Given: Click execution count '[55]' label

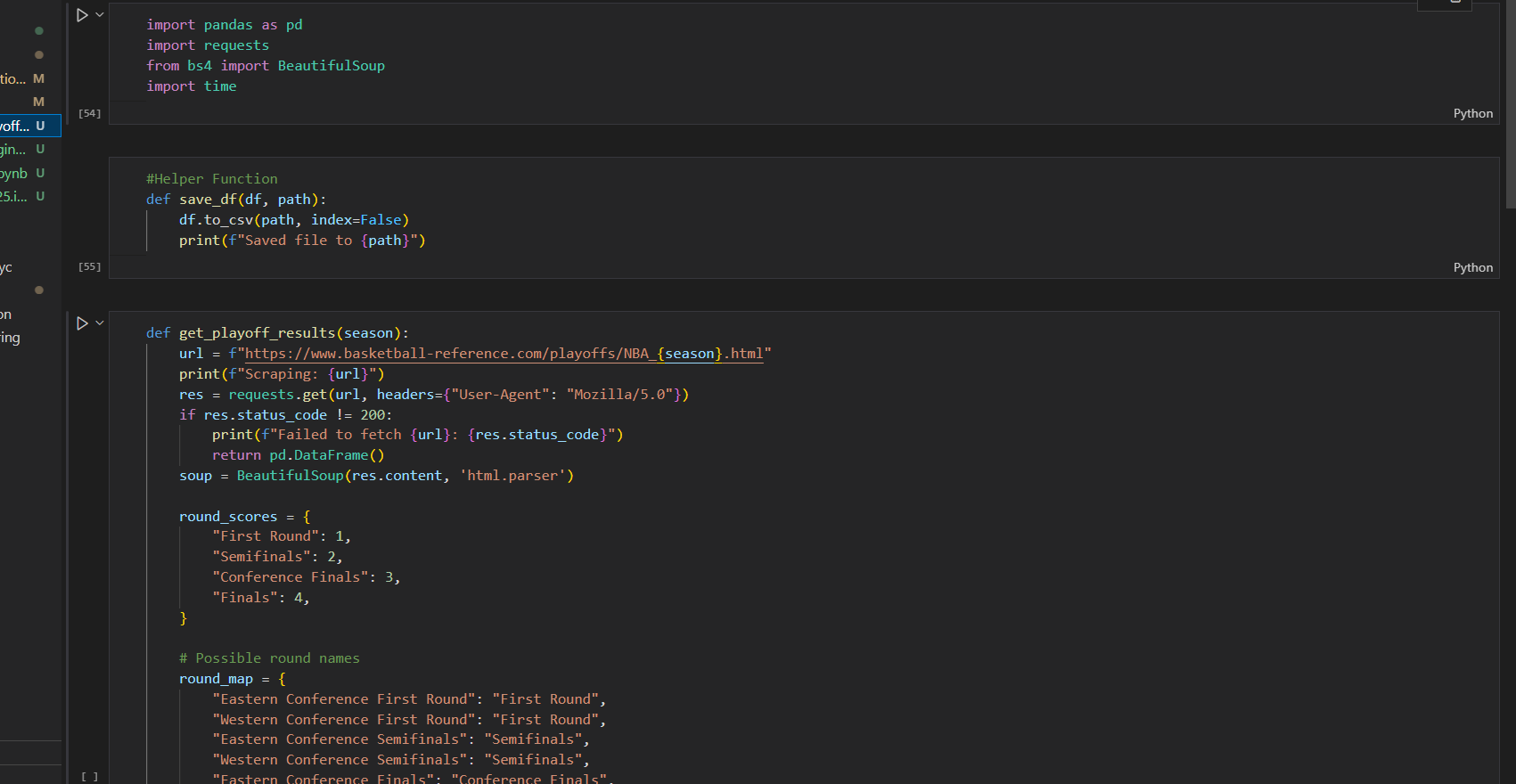Looking at the screenshot, I should 89,266.
